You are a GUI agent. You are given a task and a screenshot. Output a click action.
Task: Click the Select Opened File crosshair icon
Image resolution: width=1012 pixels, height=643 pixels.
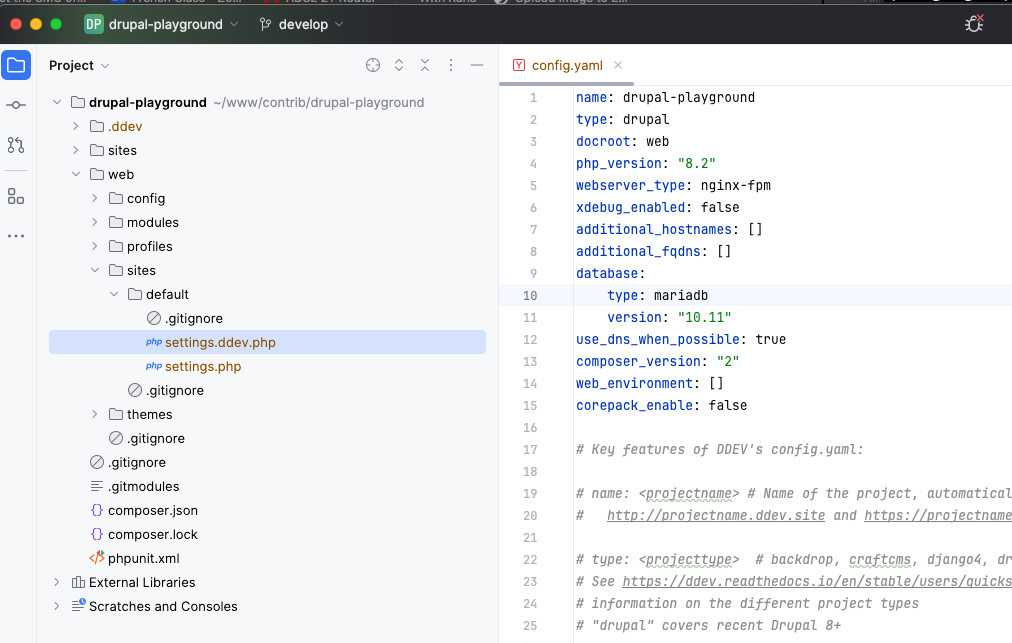click(373, 65)
